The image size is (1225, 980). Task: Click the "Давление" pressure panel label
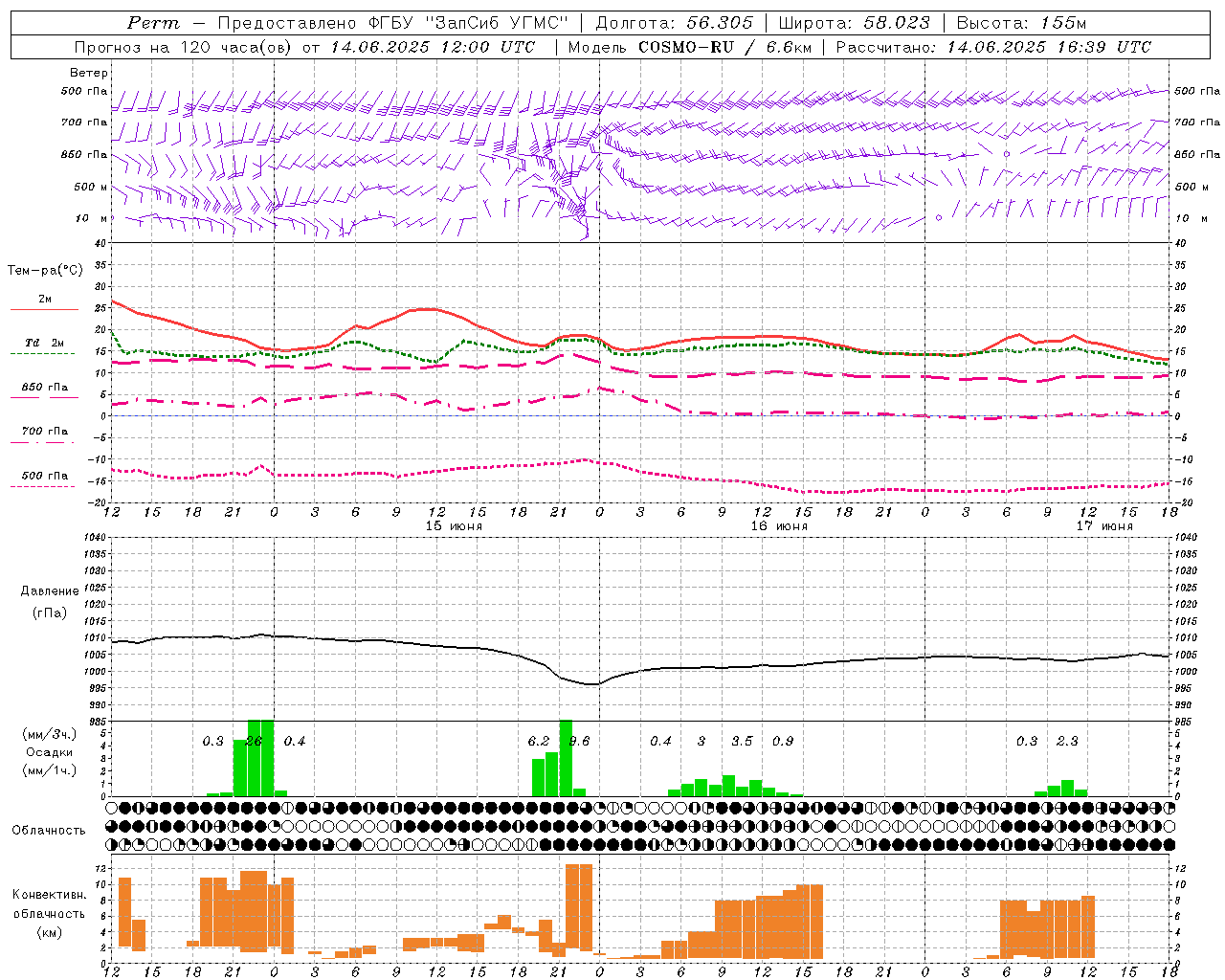[x=50, y=591]
